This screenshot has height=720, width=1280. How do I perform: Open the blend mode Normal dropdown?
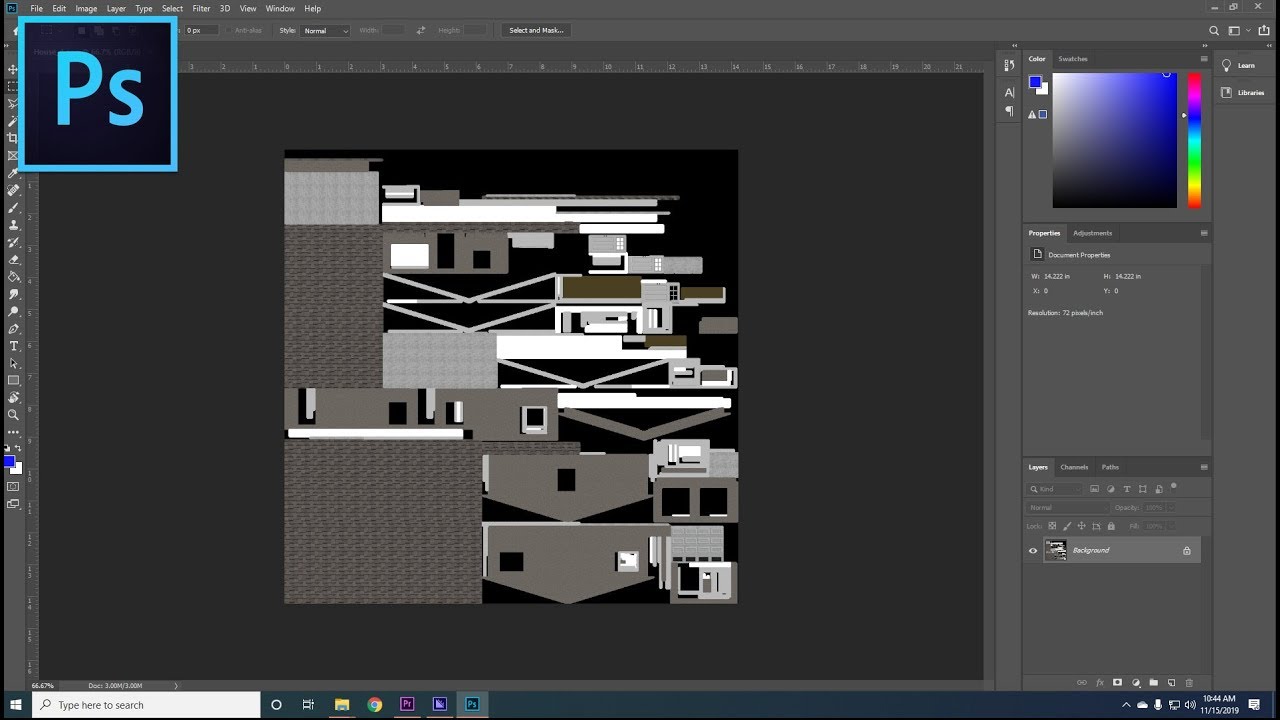pos(1066,507)
